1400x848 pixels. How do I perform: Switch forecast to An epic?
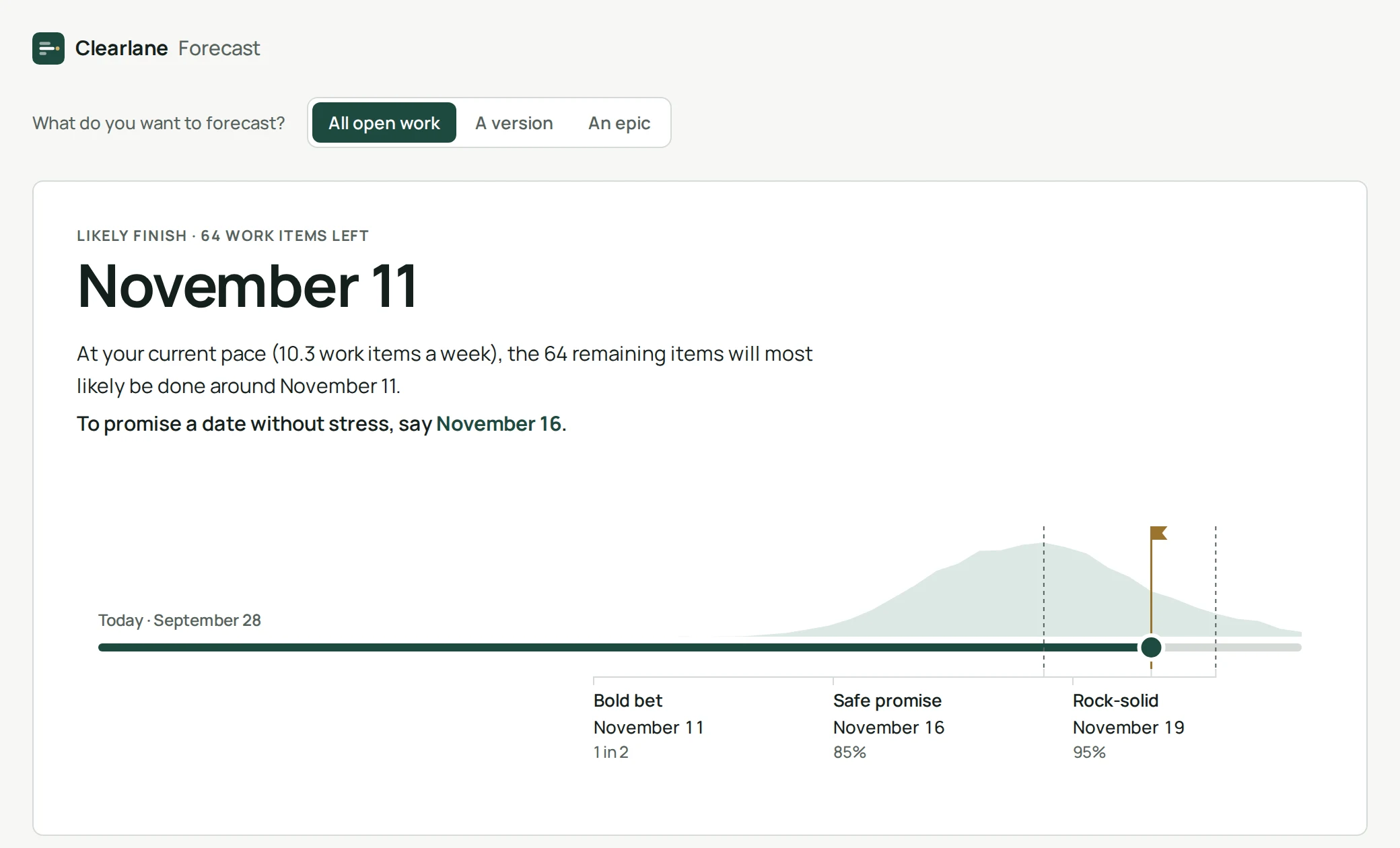(x=619, y=122)
